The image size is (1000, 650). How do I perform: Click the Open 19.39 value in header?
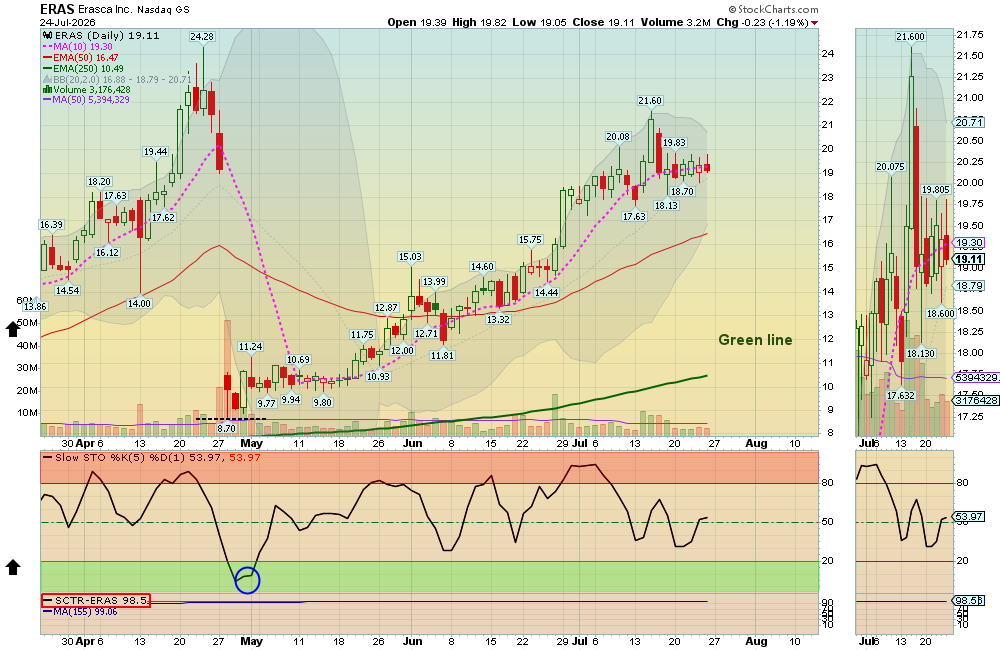(416, 22)
